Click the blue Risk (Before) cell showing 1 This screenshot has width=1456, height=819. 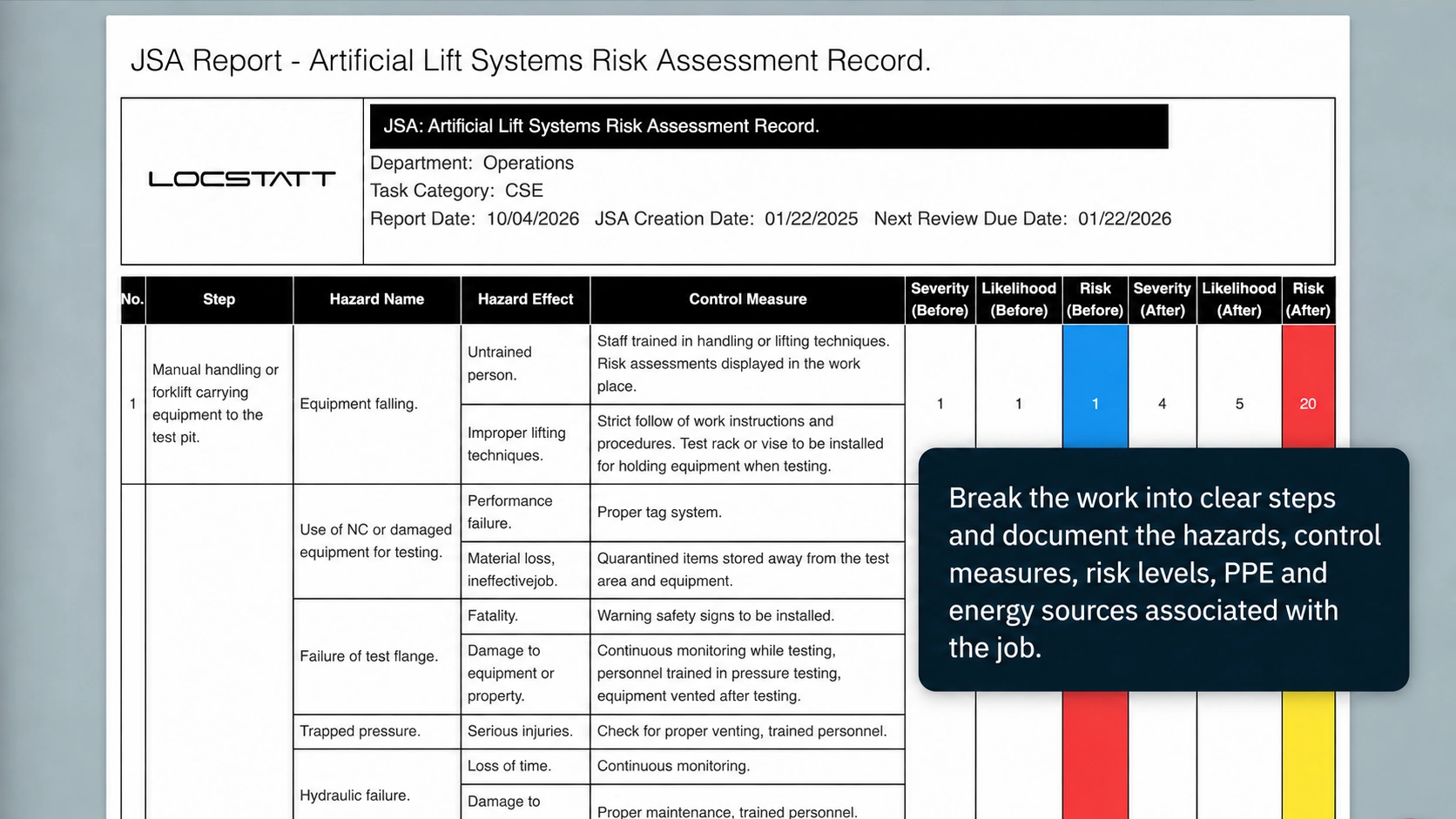pos(1095,386)
